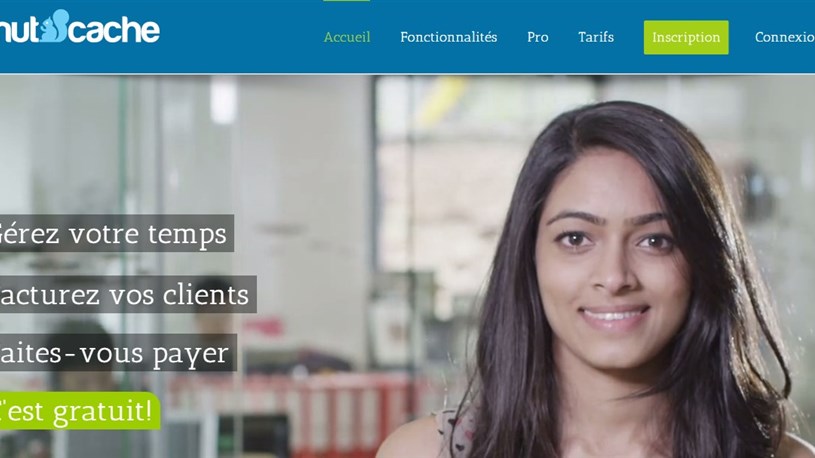This screenshot has height=458, width=815.
Task: Click the word "cache" in the logo
Action: (115, 30)
